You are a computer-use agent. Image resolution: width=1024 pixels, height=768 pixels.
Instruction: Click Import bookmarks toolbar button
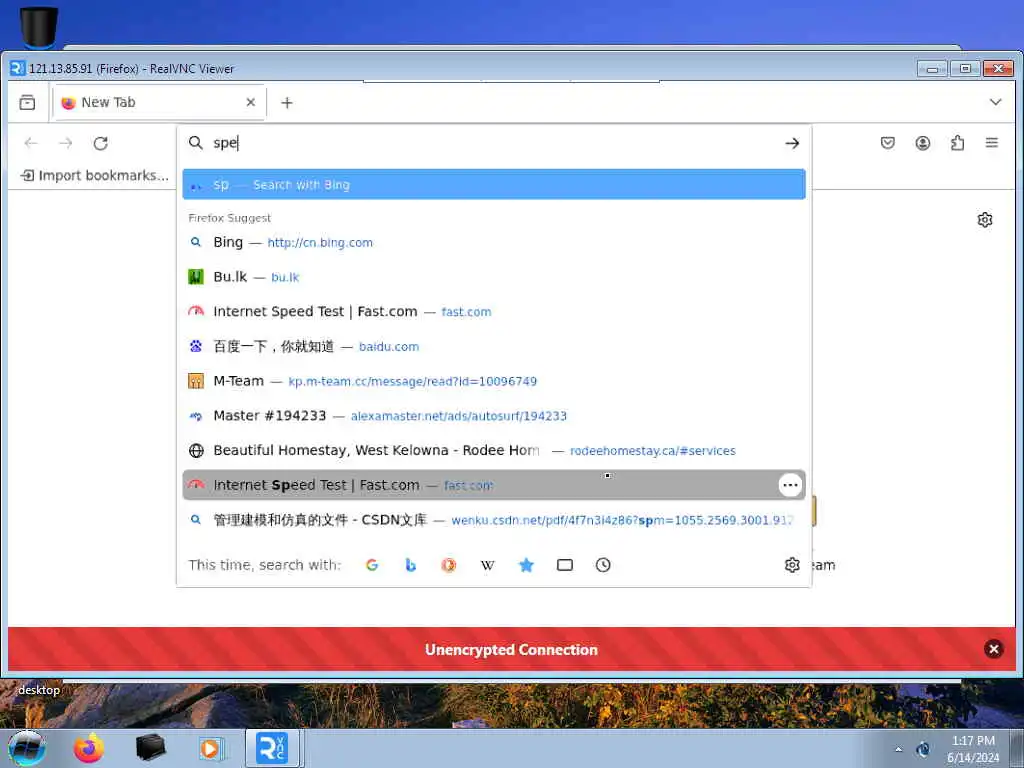coord(95,176)
